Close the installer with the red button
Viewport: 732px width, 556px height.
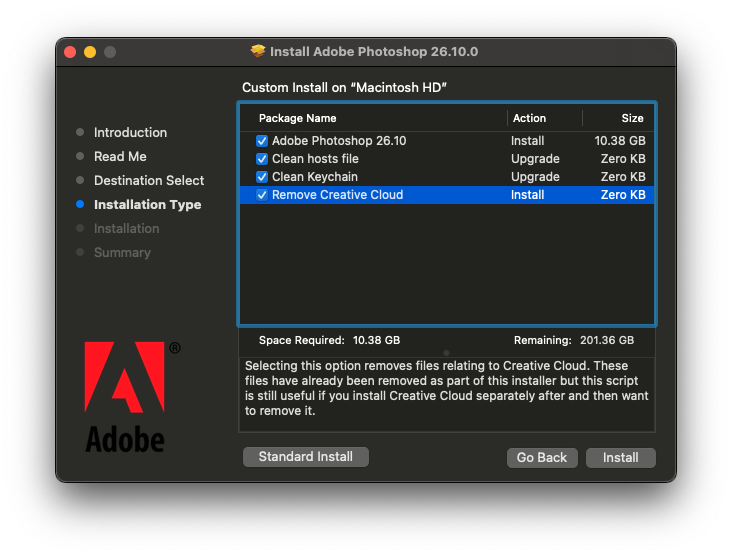[70, 52]
